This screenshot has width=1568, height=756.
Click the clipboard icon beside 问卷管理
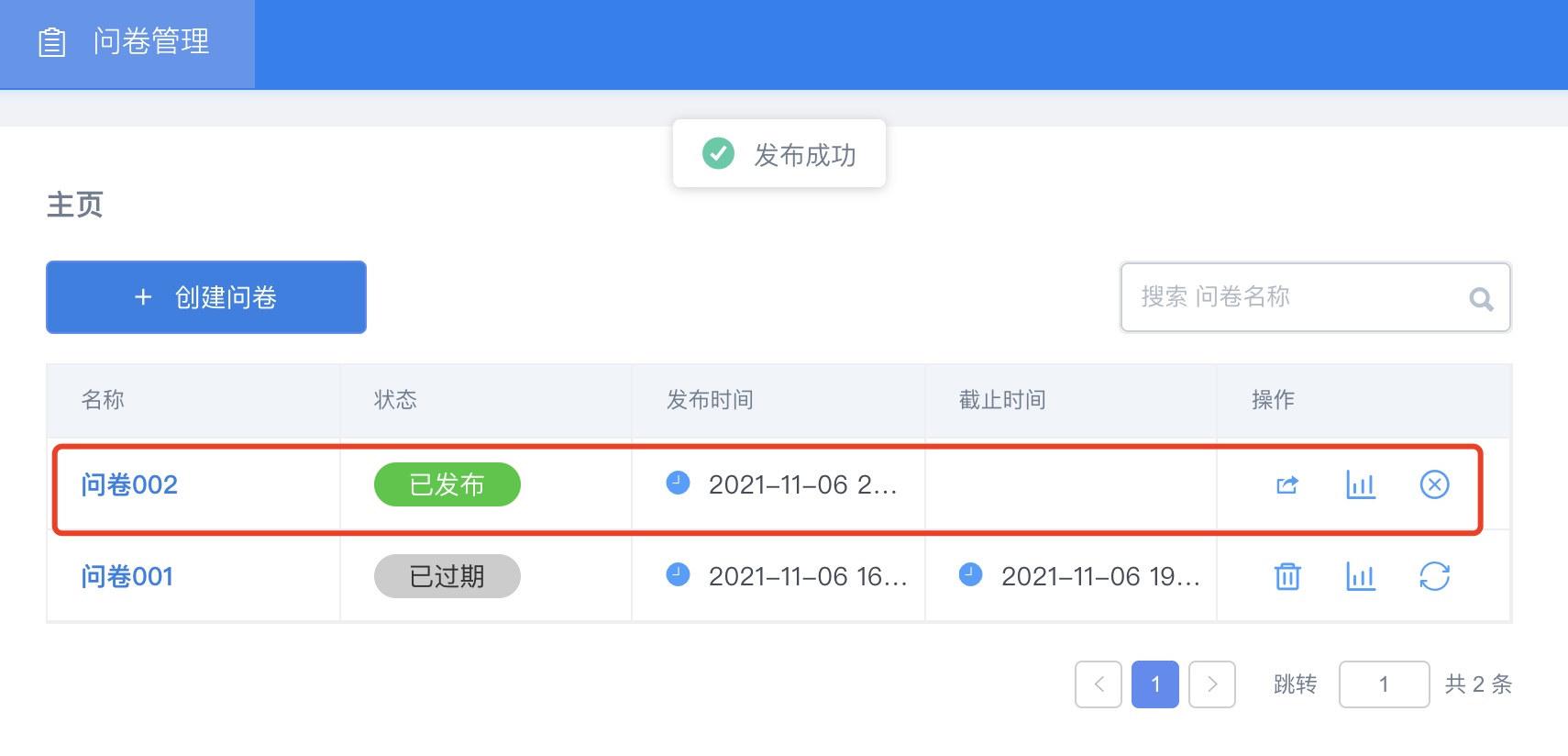click(x=52, y=42)
